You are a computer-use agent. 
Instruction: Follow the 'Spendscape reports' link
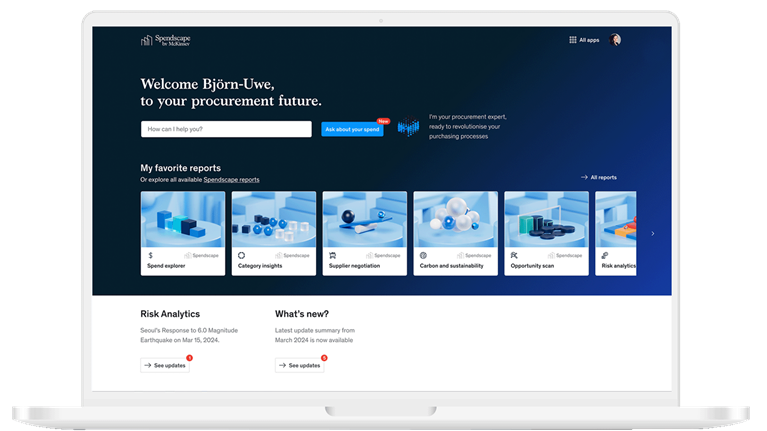pos(231,180)
